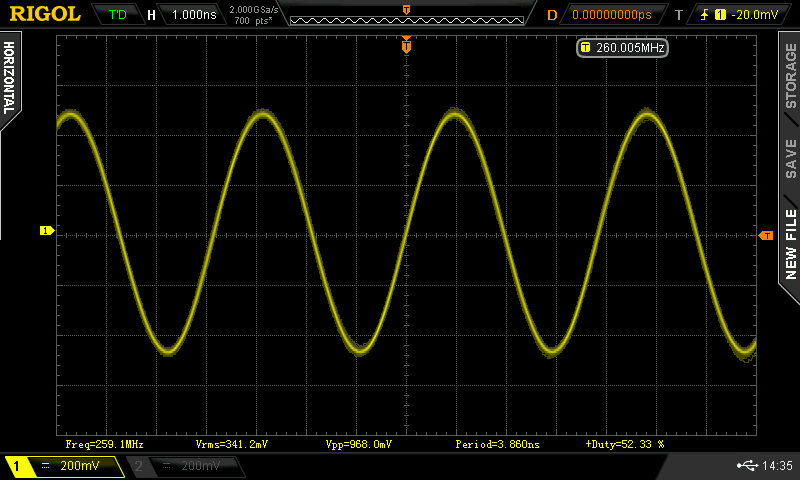Select the Freq=259.1MHz measurement readout

pos(104,443)
